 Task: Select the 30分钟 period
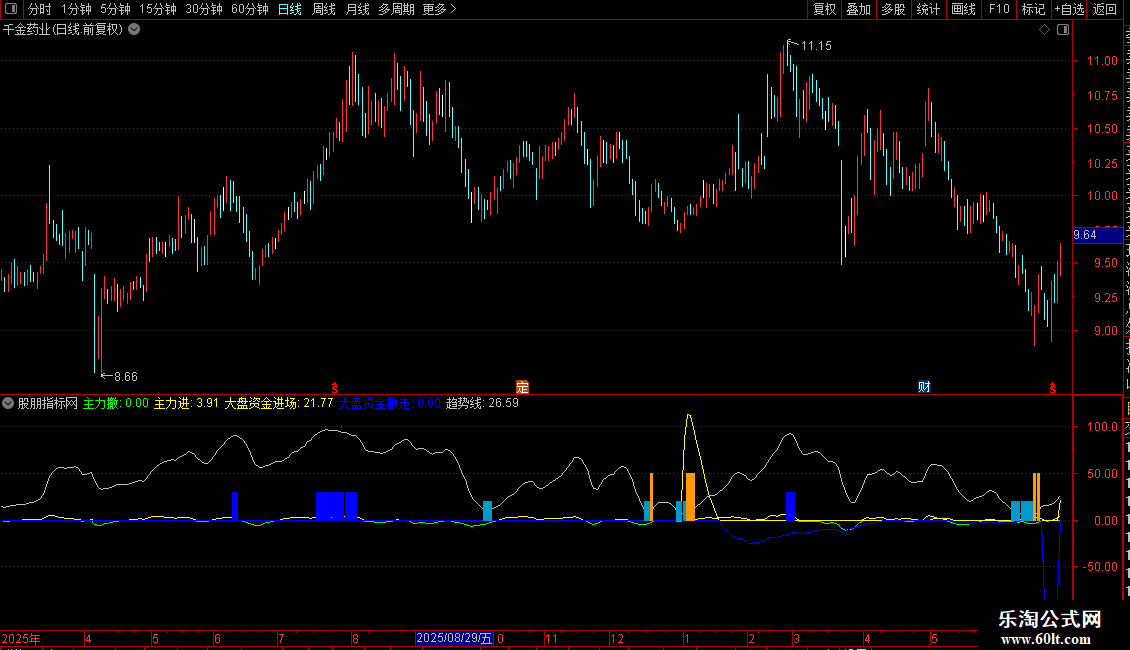click(x=204, y=9)
